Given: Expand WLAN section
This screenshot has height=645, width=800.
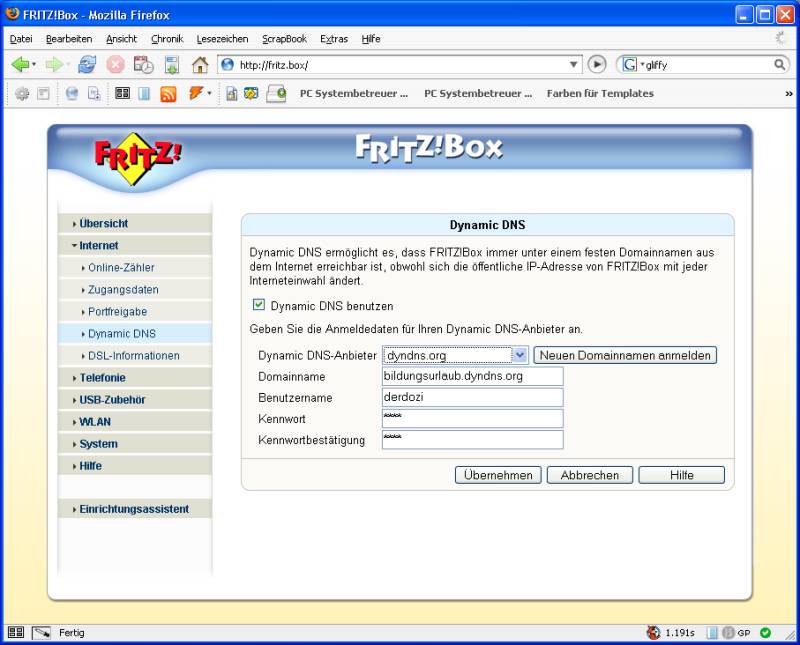Looking at the screenshot, I should [135, 421].
